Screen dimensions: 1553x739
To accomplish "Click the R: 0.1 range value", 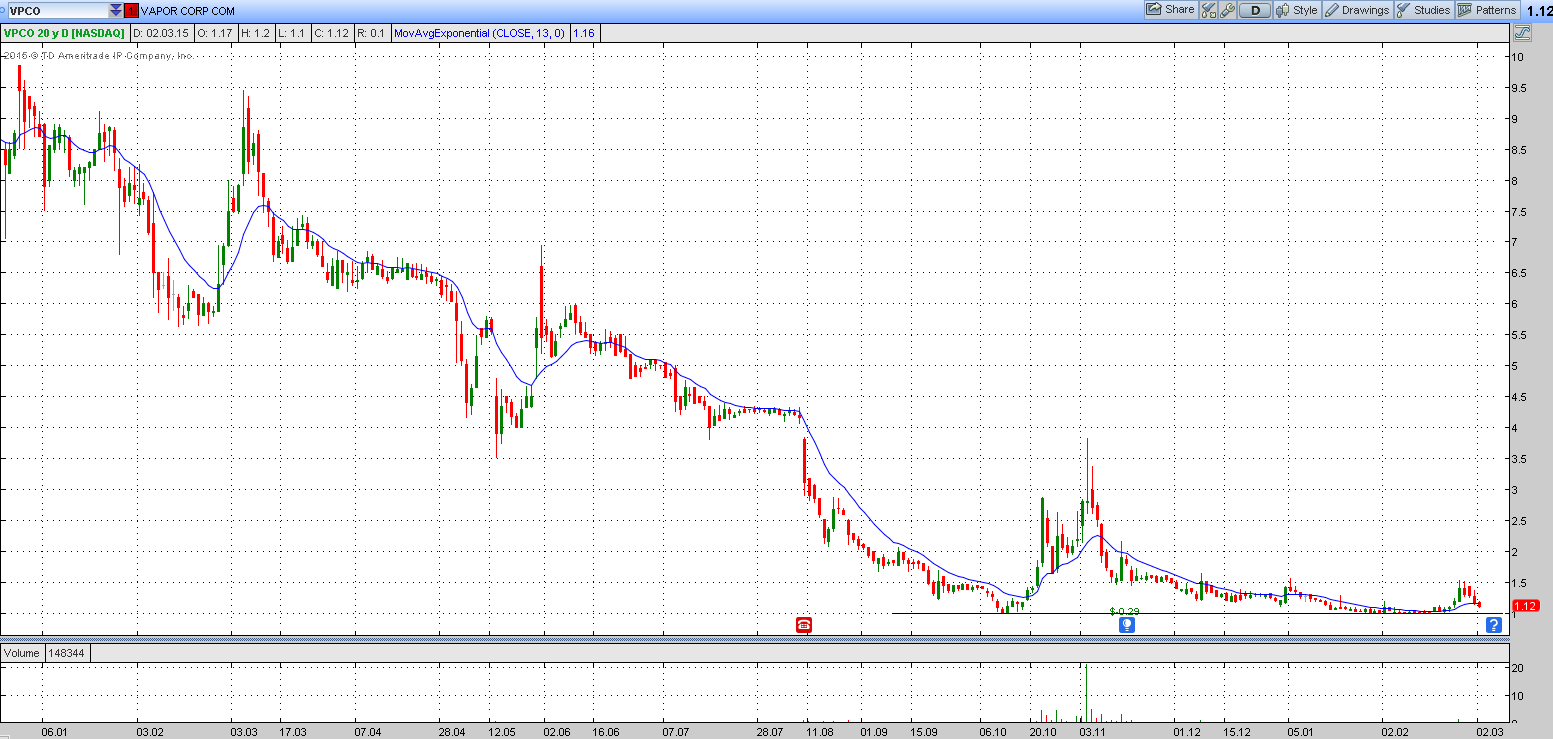I will 371,33.
